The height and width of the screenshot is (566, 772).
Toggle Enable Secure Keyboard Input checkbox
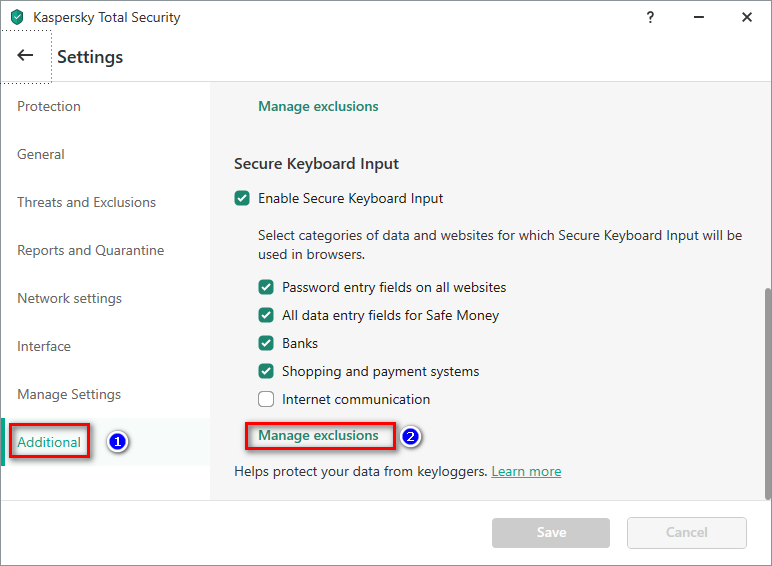pyautogui.click(x=242, y=198)
